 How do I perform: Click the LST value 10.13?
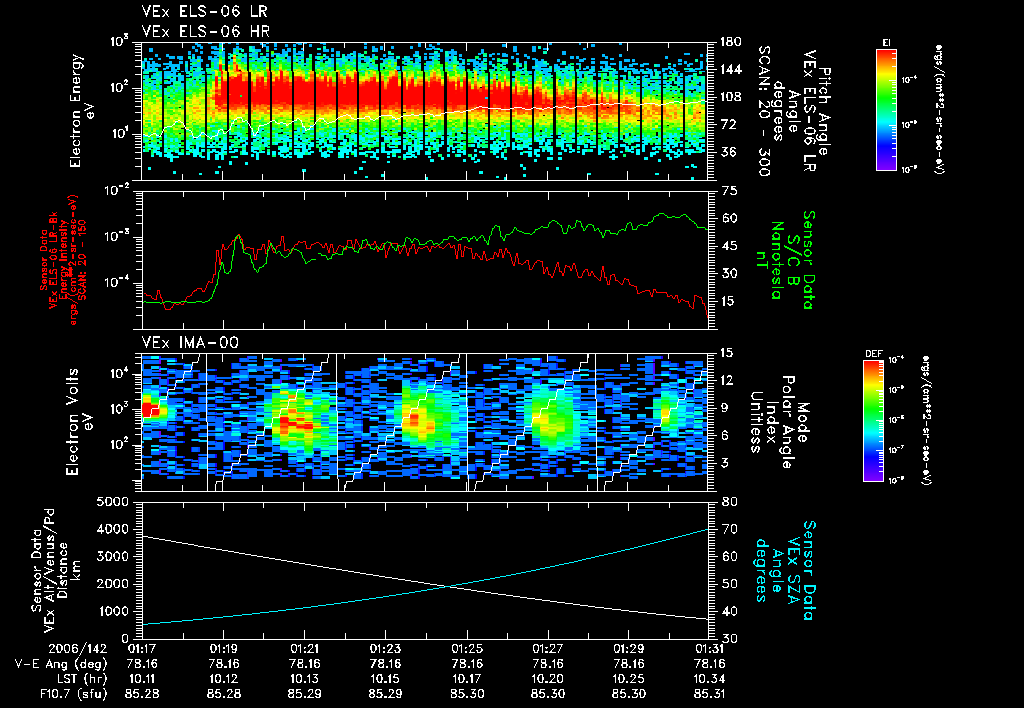(x=304, y=679)
